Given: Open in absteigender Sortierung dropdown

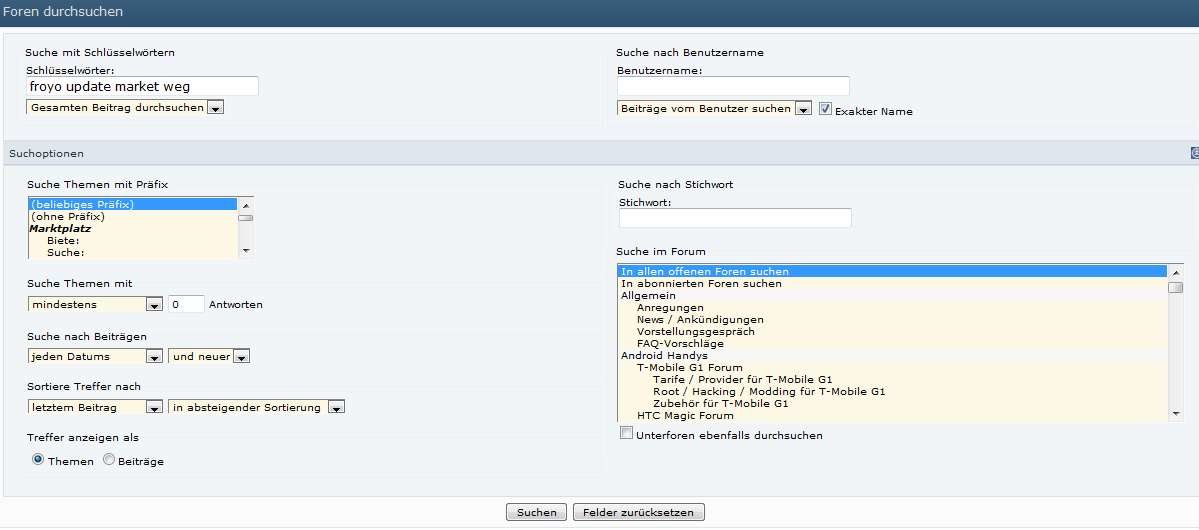Looking at the screenshot, I should [256, 407].
